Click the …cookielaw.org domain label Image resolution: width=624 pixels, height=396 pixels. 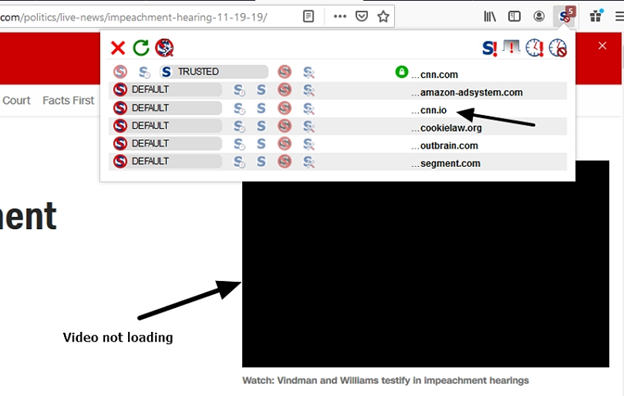[x=447, y=128]
